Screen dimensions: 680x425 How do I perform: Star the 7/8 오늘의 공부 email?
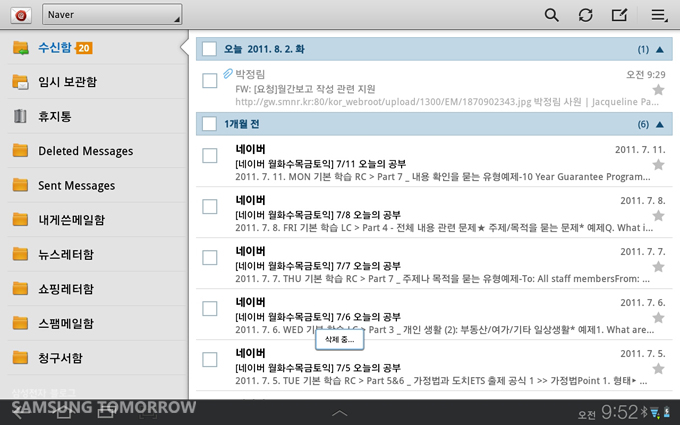[658, 216]
